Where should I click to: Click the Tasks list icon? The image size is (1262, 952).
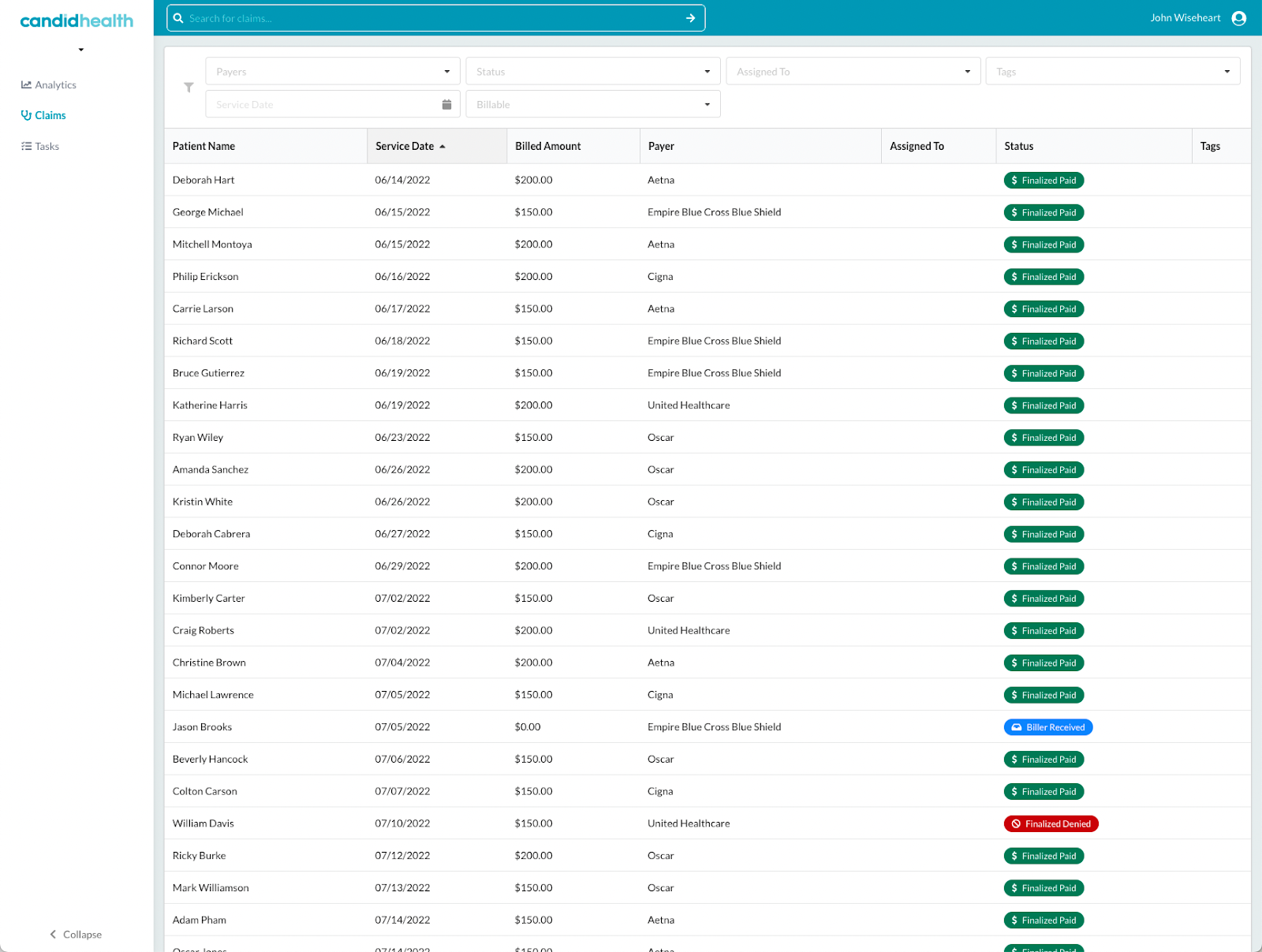(x=26, y=146)
